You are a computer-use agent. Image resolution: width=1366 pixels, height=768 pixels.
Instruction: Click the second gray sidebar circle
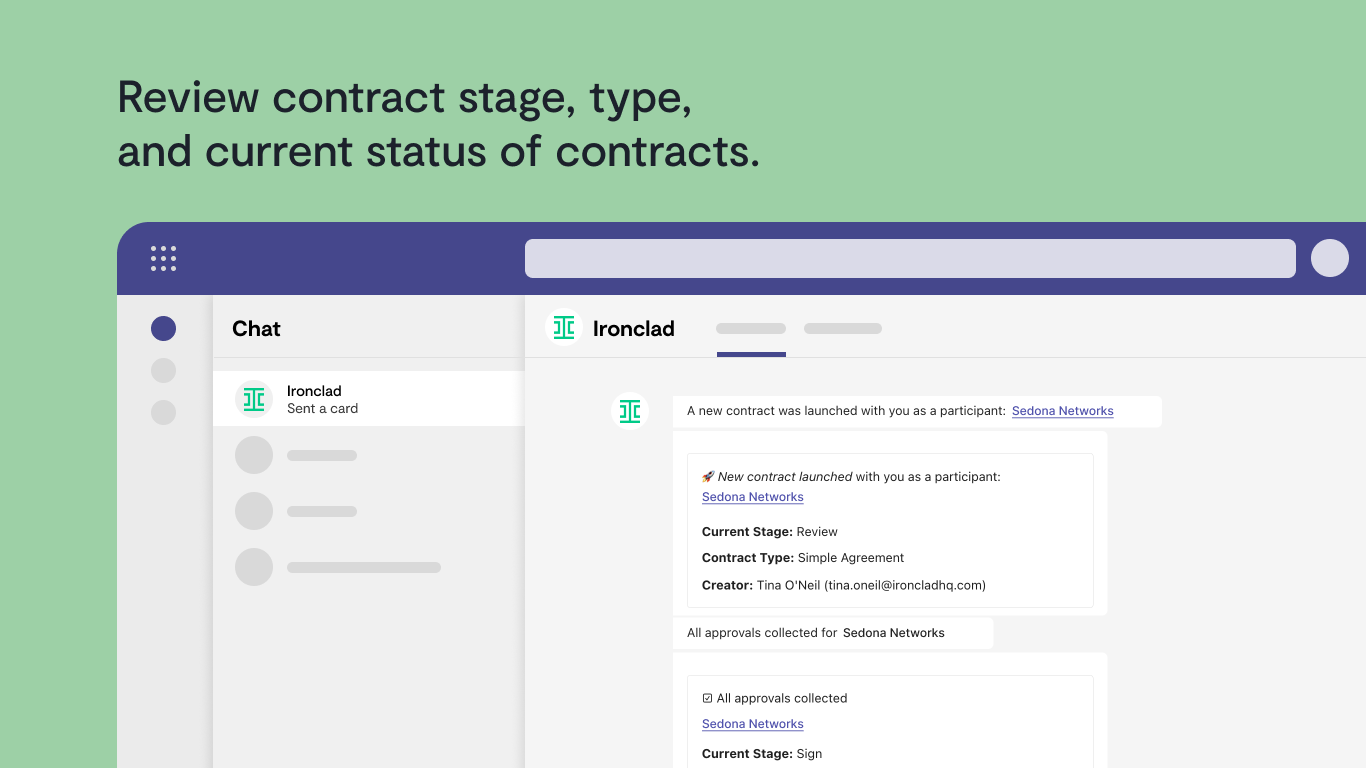click(x=163, y=370)
